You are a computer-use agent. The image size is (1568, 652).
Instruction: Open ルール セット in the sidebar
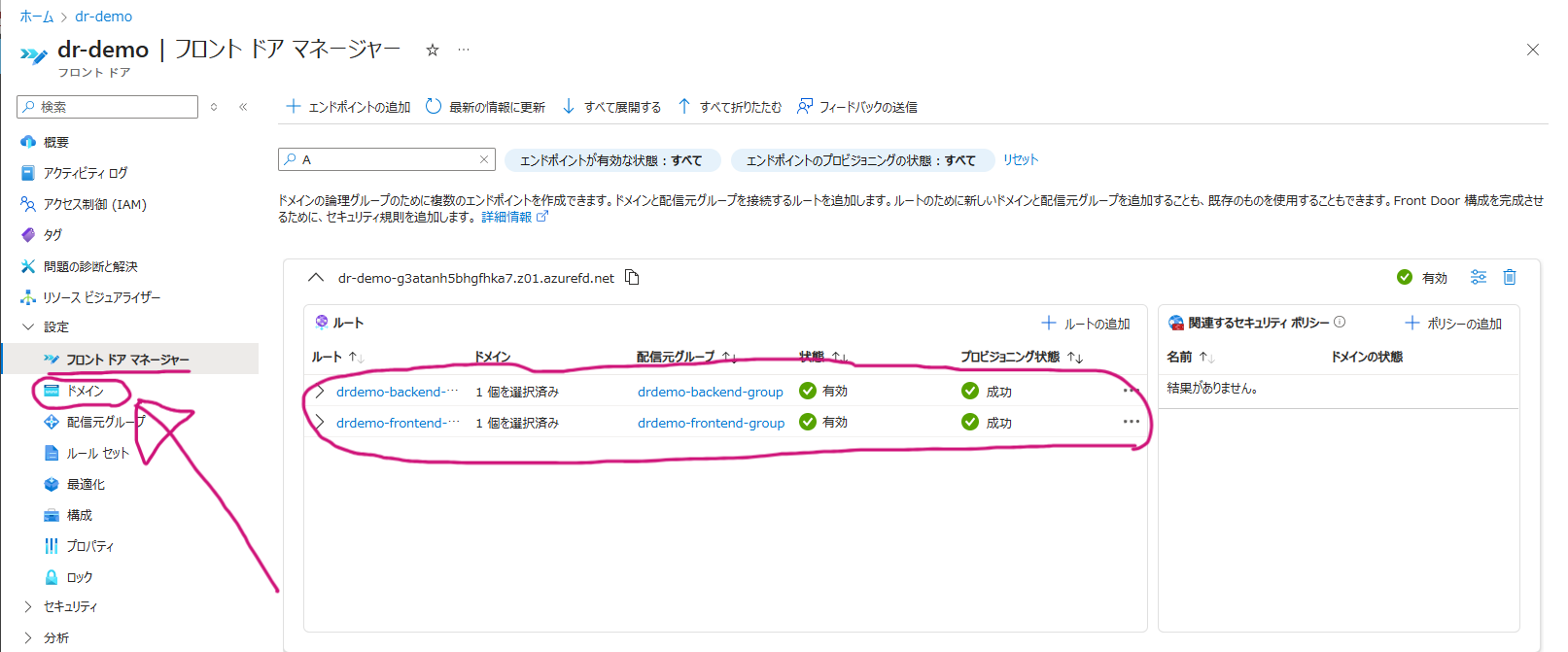click(x=97, y=453)
